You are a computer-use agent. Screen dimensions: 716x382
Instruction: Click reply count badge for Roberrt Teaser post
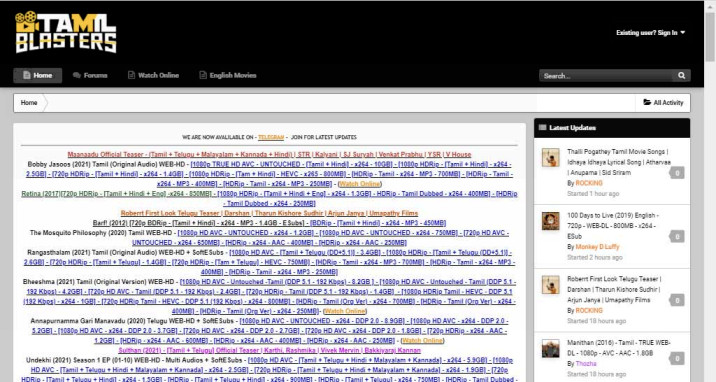(677, 300)
